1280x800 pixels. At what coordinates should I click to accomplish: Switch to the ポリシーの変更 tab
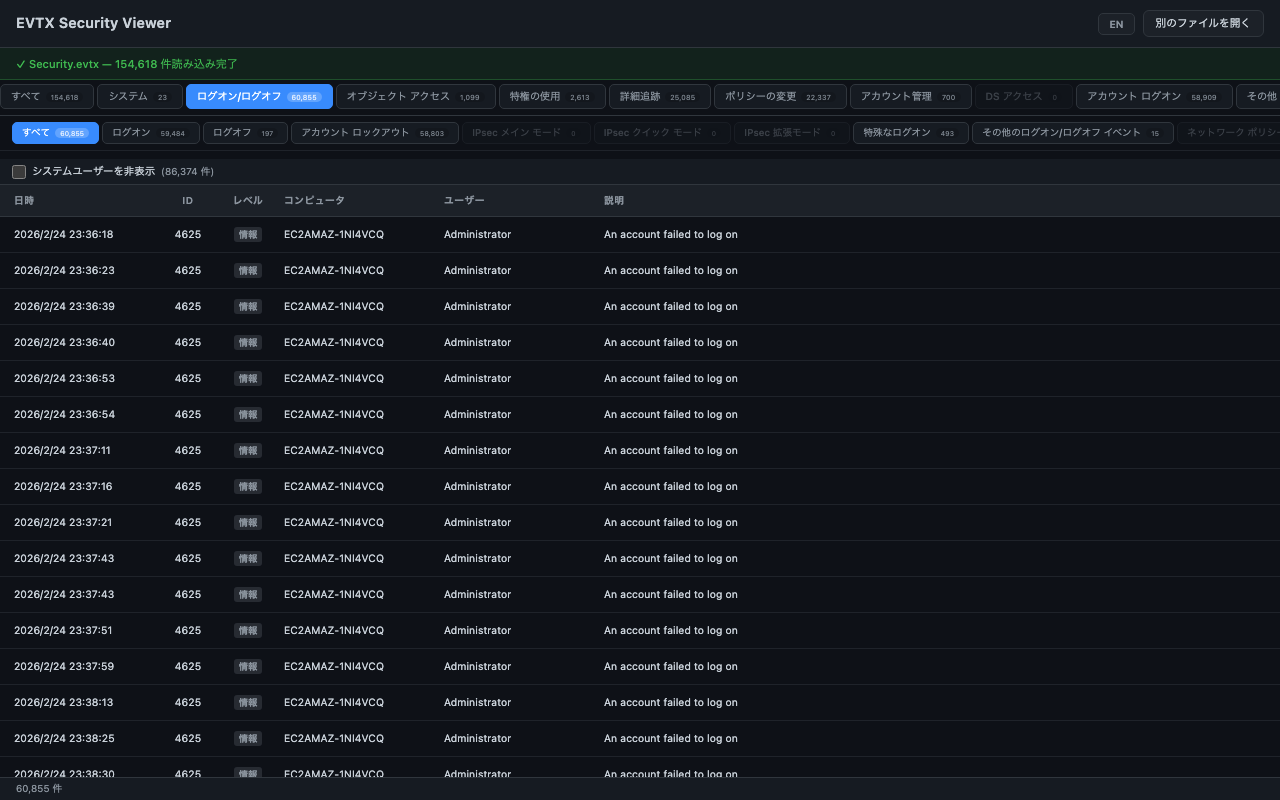[780, 96]
